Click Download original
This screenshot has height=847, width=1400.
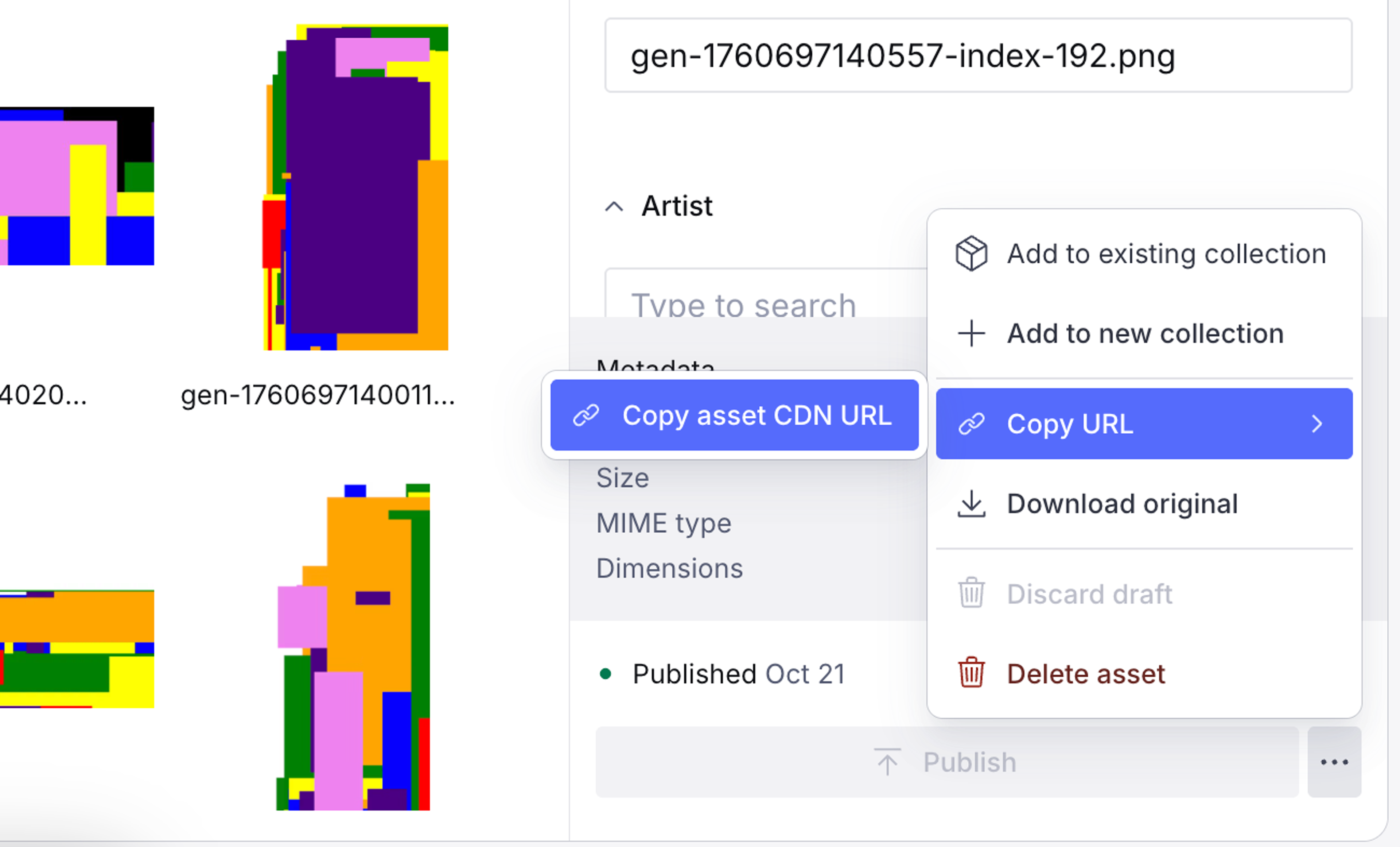1122,504
